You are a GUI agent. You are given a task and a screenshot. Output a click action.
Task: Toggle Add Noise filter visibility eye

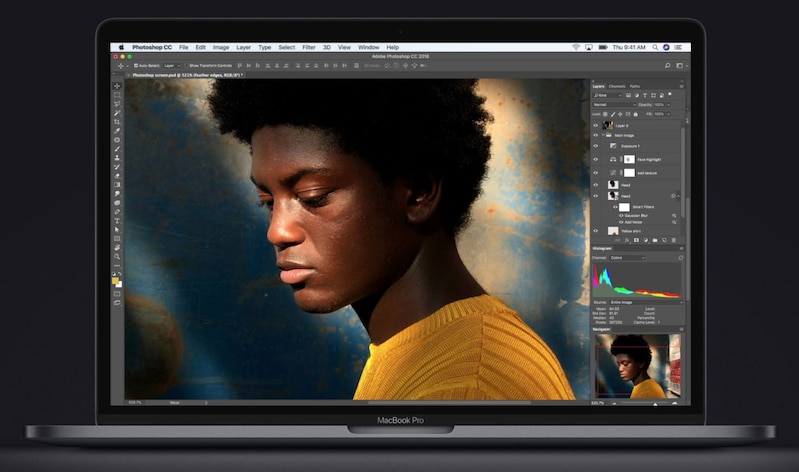[x=621, y=222]
